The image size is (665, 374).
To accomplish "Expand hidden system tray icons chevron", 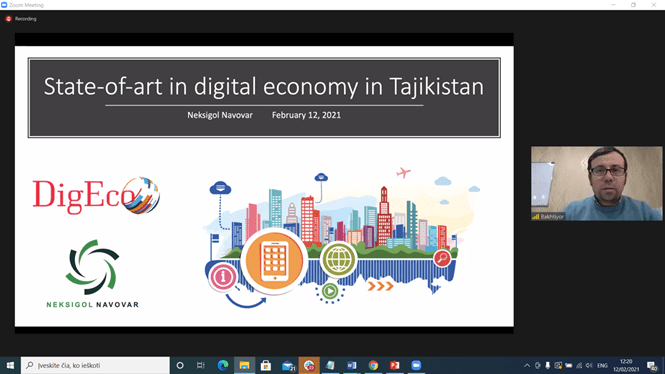I will coord(527,365).
